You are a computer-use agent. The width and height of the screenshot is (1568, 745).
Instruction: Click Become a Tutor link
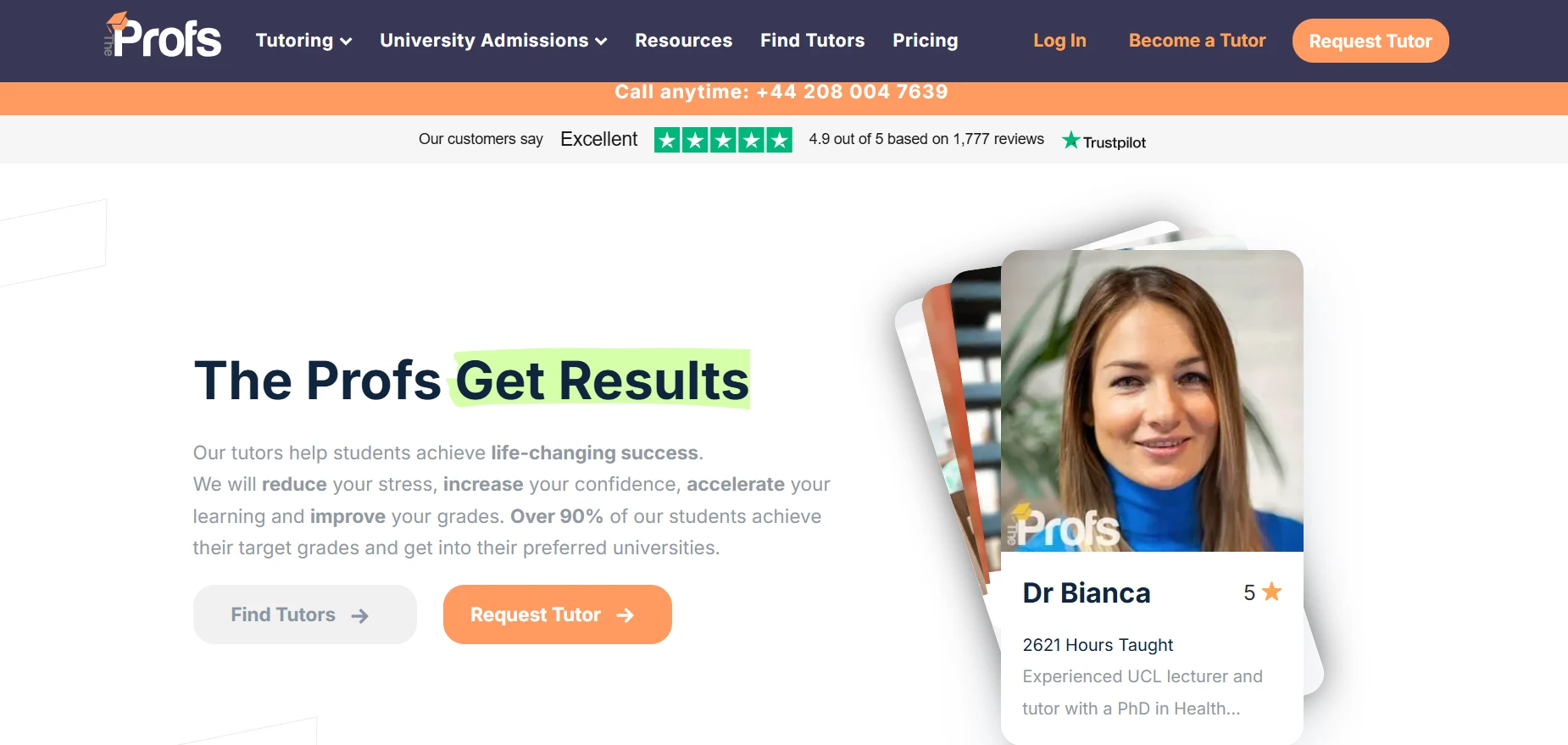(1197, 41)
